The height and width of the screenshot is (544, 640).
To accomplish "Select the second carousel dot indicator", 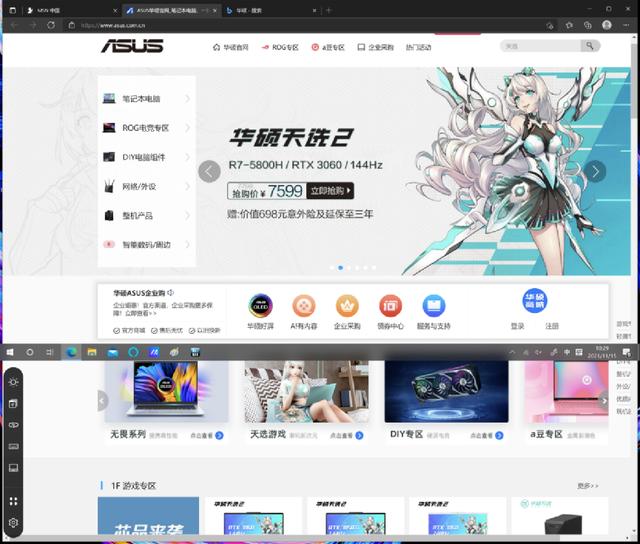I will tap(340, 268).
